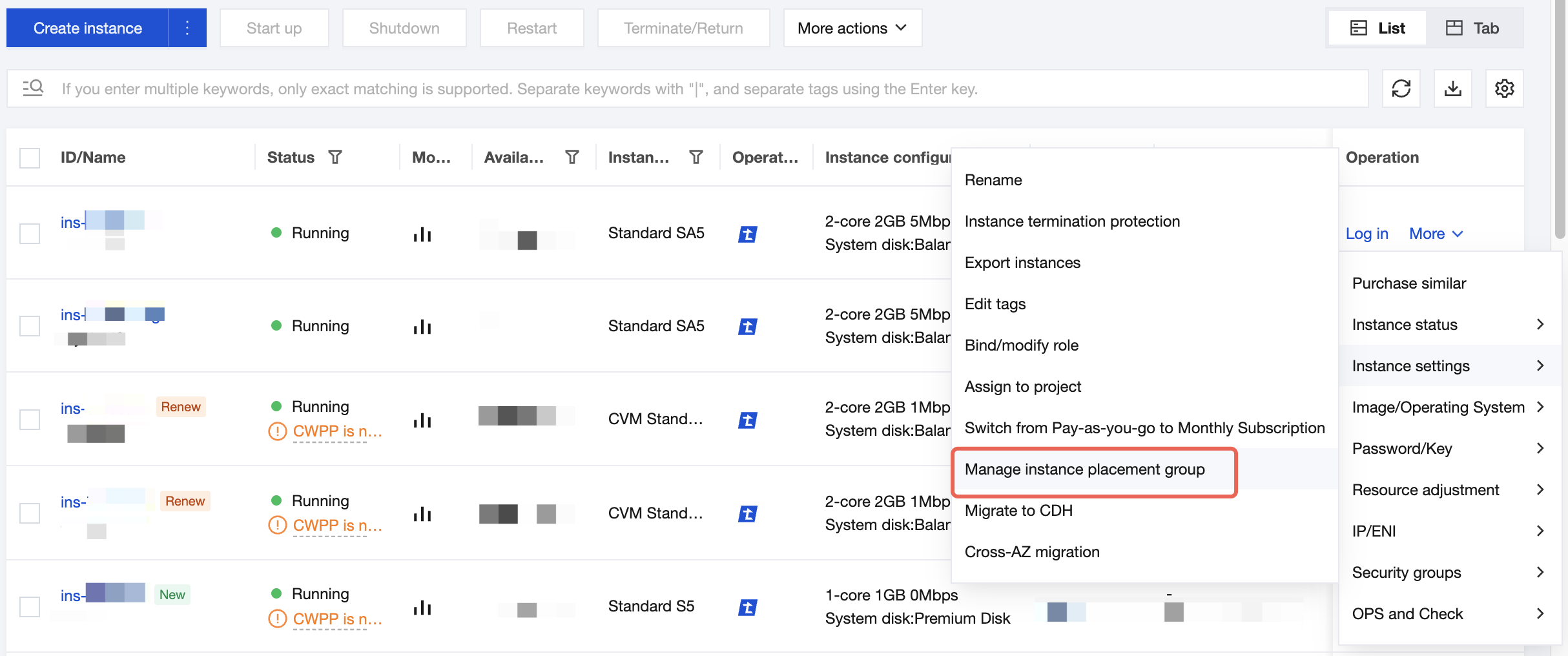Viewport: 1568px width, 656px height.
Task: Click the Status column filter icon
Action: click(x=335, y=157)
